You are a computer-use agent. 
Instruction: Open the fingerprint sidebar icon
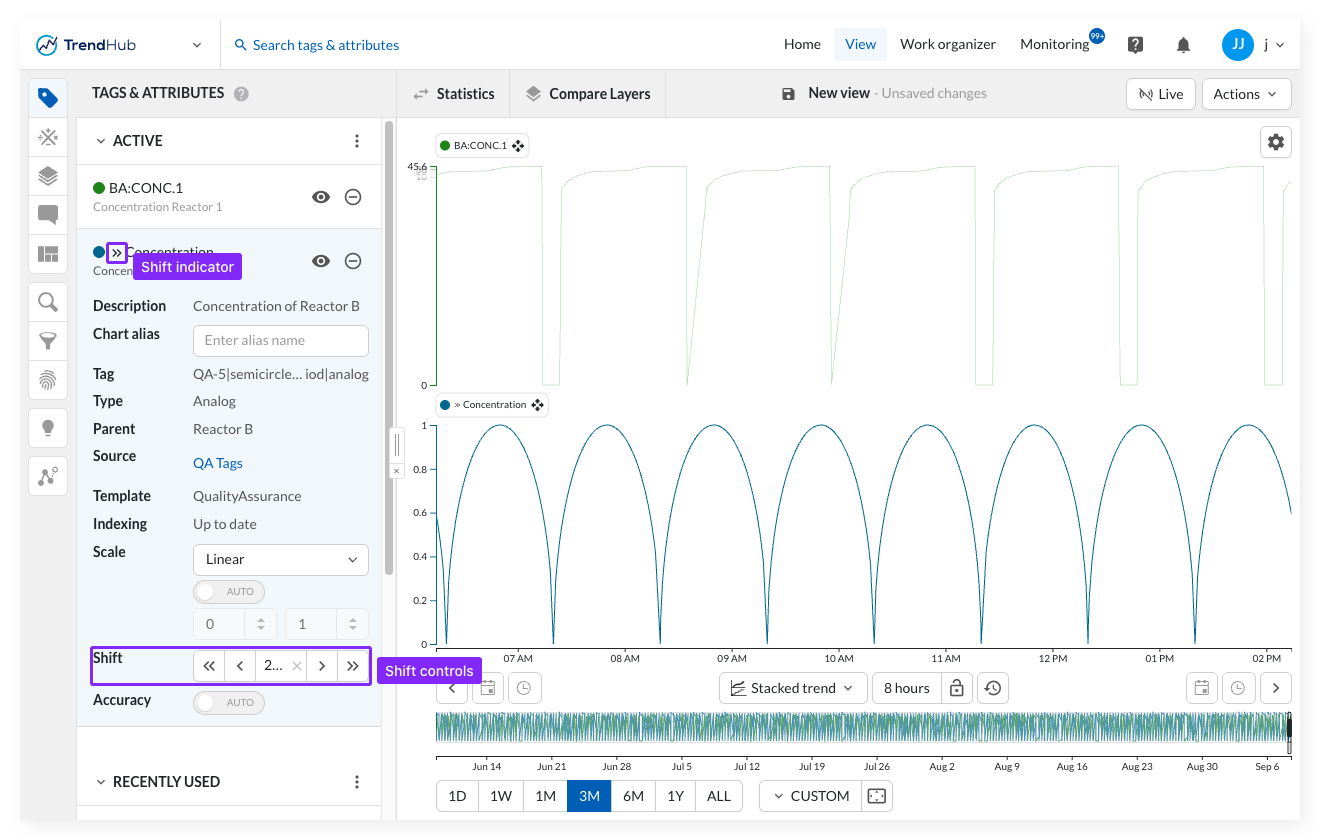click(48, 380)
